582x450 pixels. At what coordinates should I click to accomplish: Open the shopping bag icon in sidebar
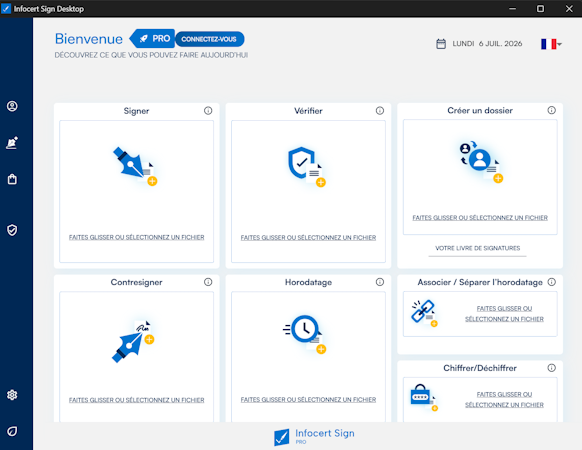(x=12, y=179)
